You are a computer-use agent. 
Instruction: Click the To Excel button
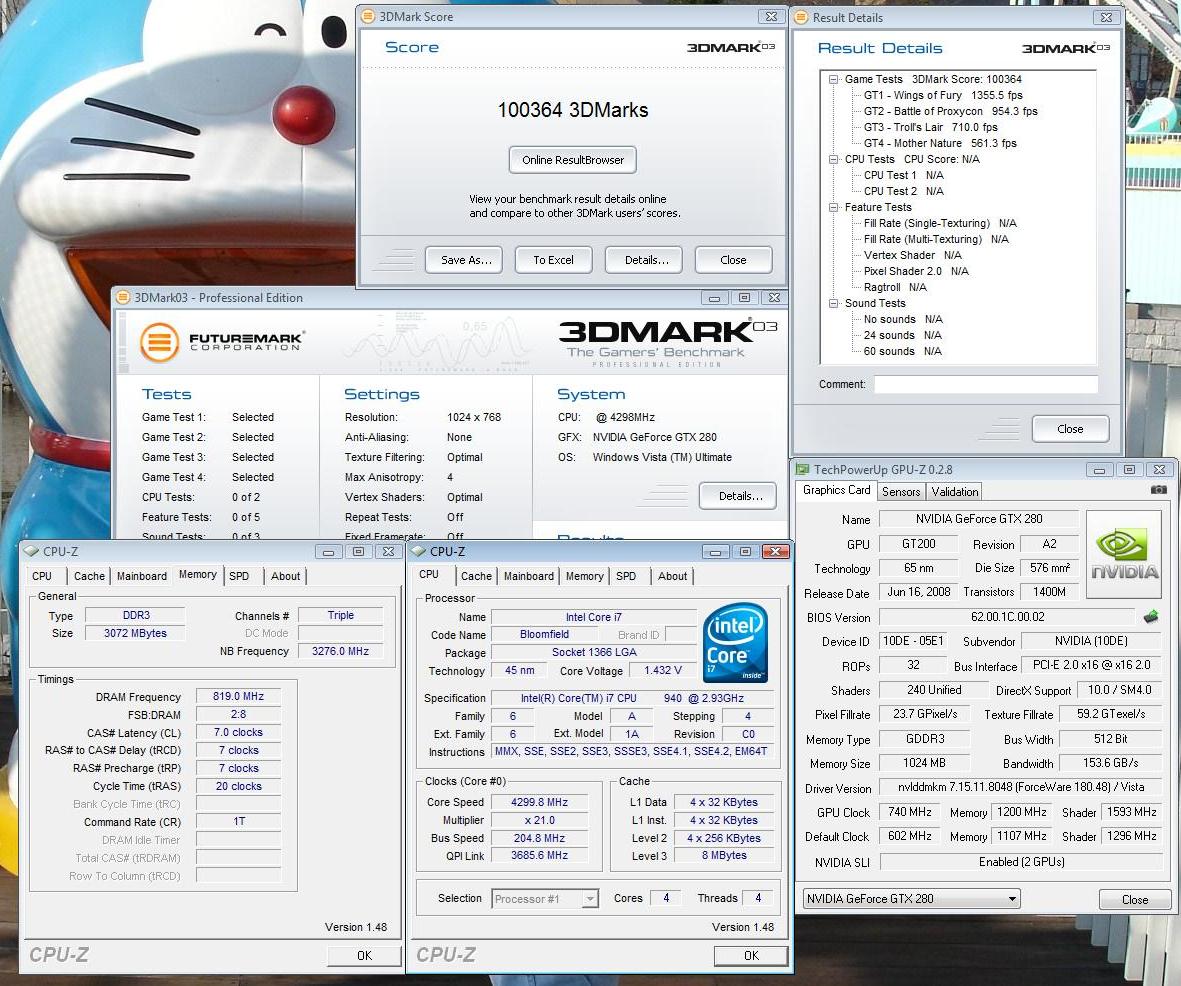(x=553, y=260)
